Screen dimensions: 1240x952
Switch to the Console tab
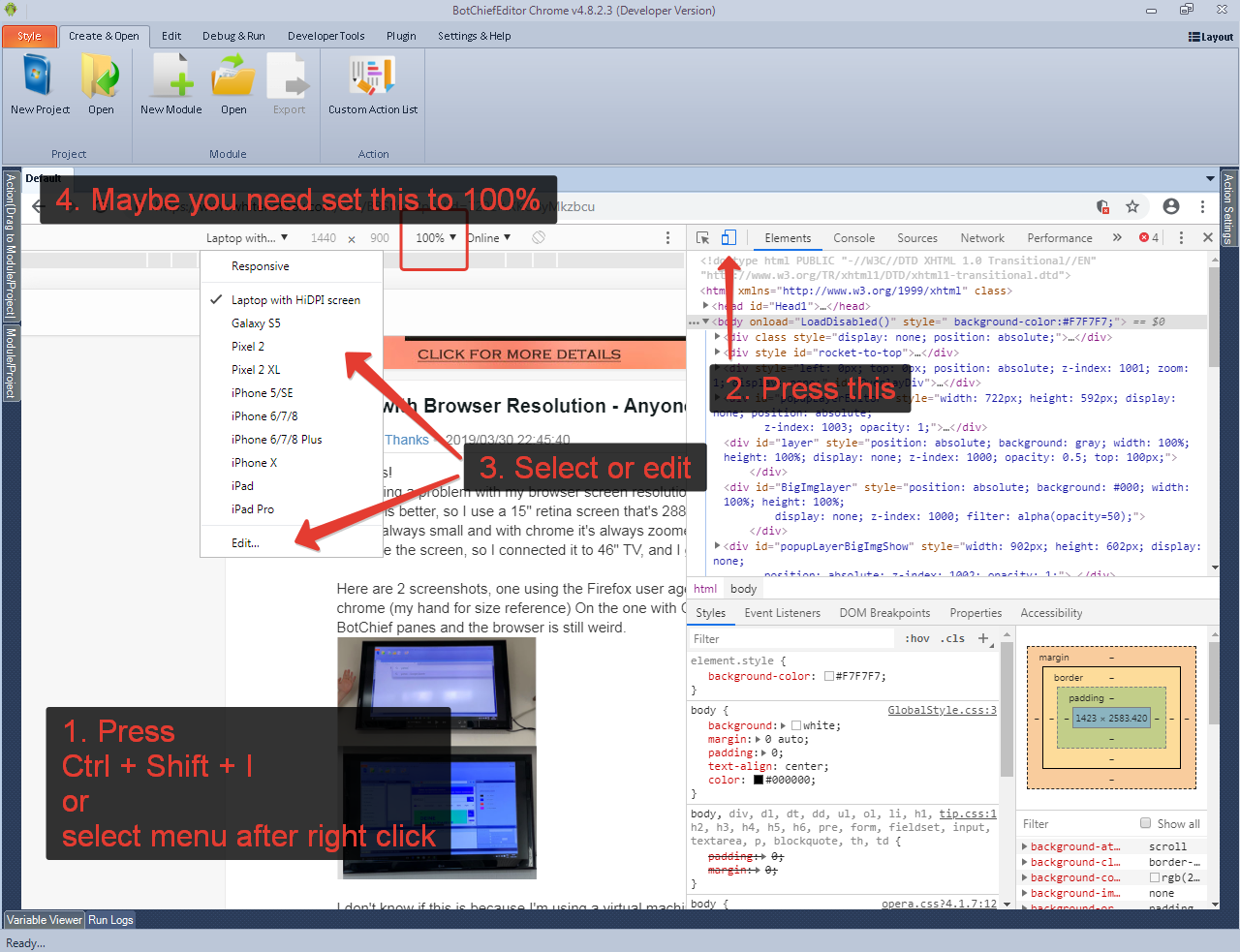click(853, 238)
